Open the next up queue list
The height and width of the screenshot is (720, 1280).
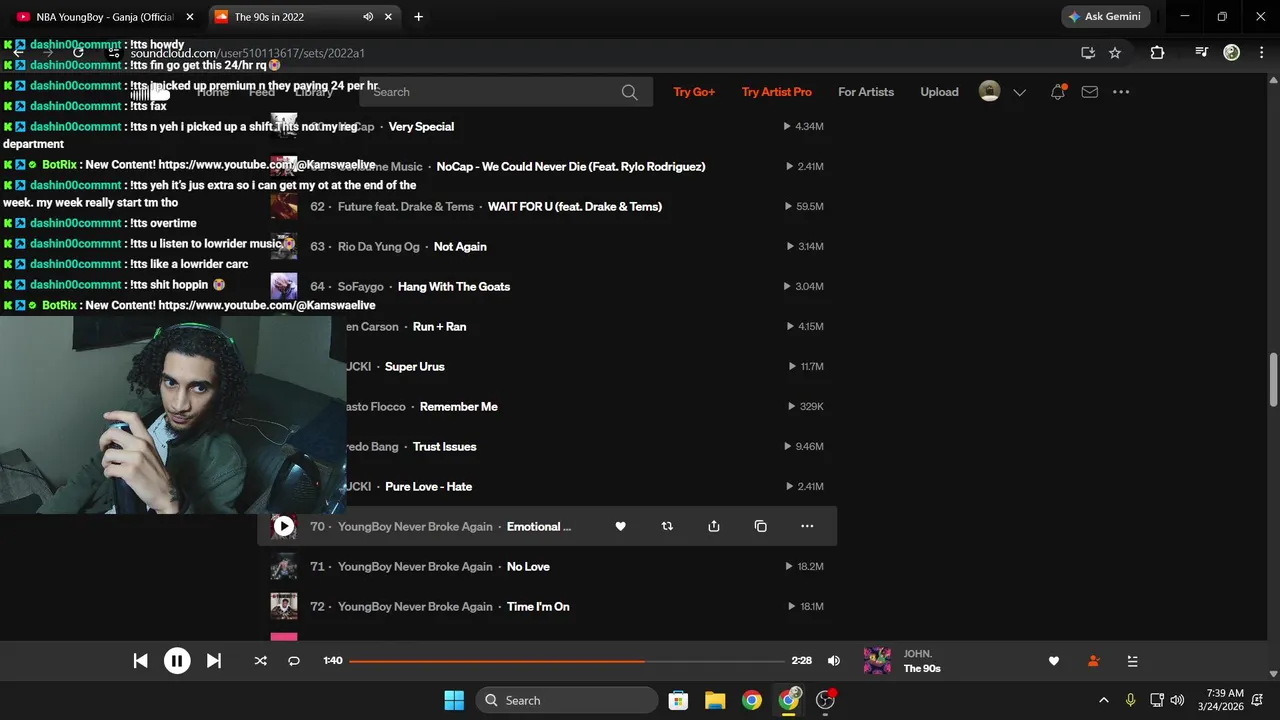pos(1132,661)
